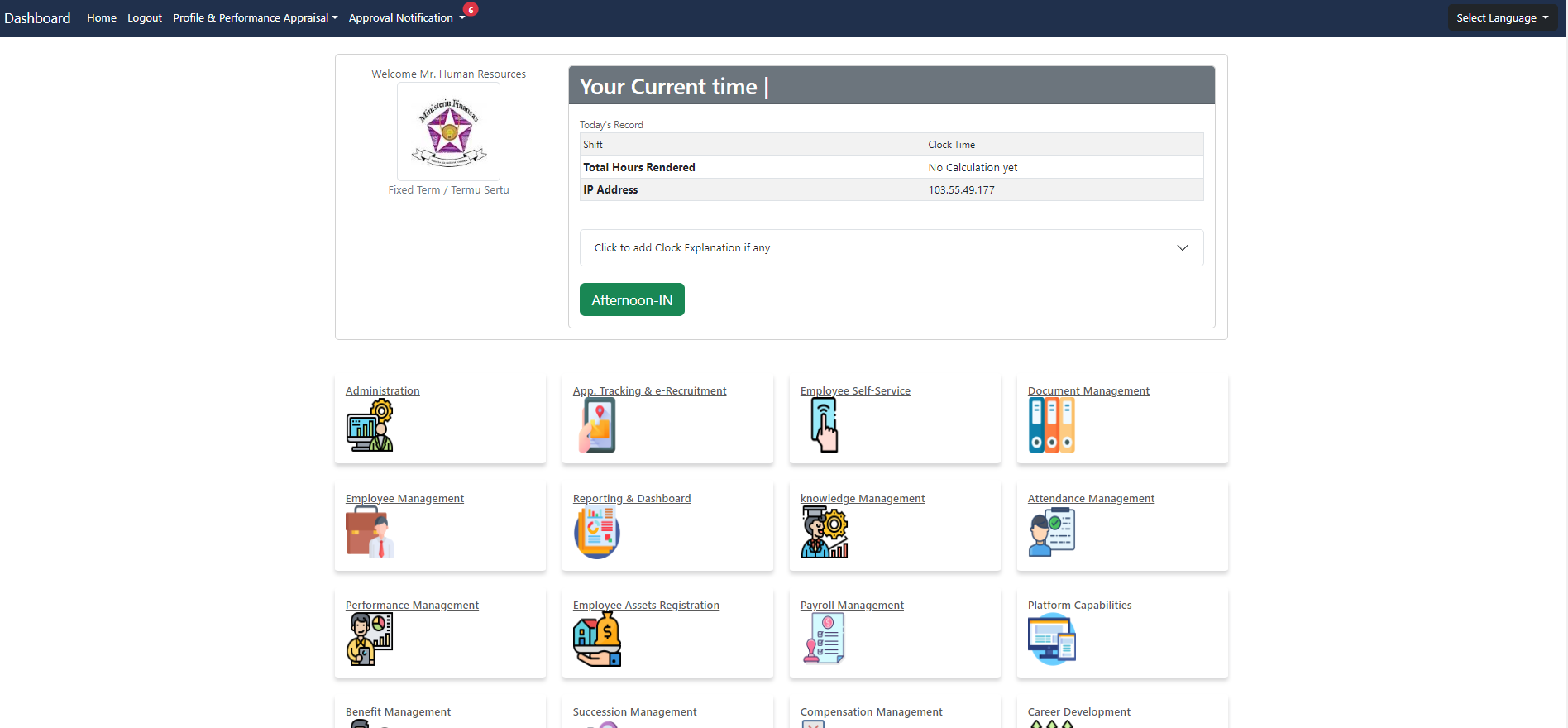Follow the Document Management link
This screenshot has width=1568, height=728.
[x=1088, y=390]
